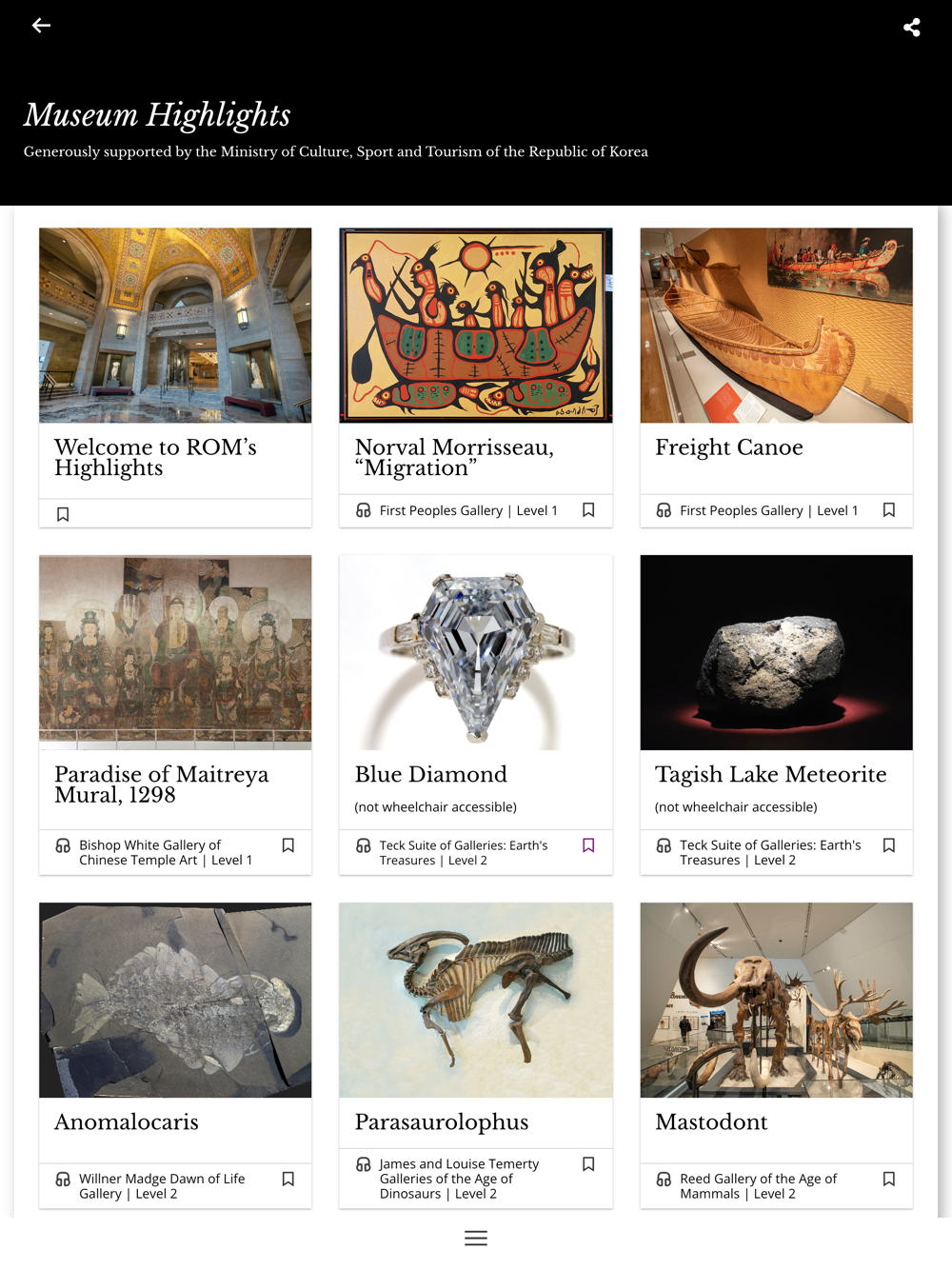Tap headphones icon on Paradise of Maitreya
The height and width of the screenshot is (1270, 952).
coord(63,845)
